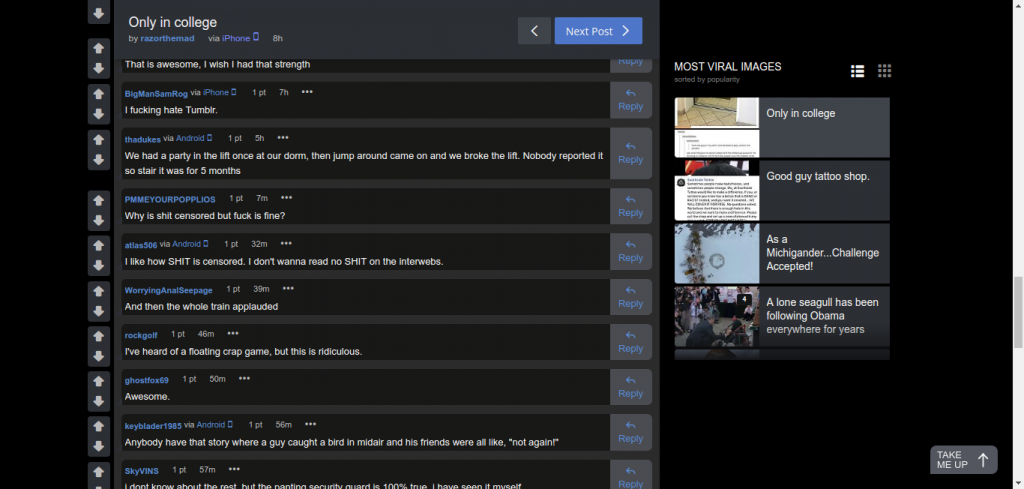Downvote ghostfox69's Awesome comment

[x=99, y=401]
